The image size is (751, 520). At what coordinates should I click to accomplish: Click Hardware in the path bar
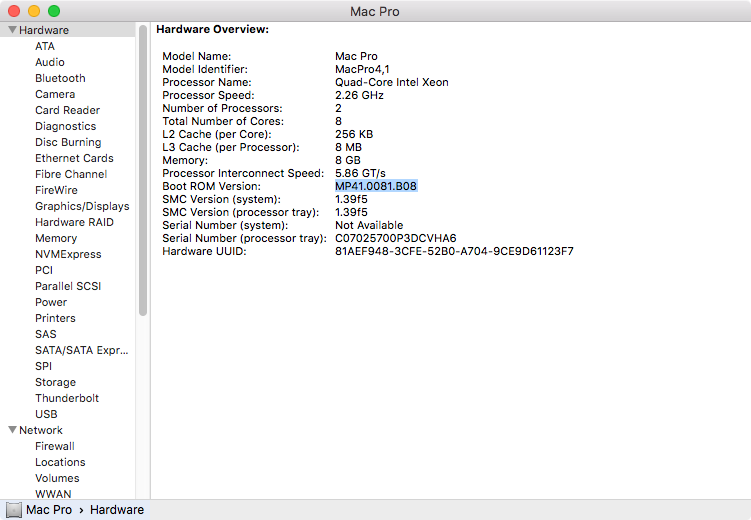click(x=117, y=510)
